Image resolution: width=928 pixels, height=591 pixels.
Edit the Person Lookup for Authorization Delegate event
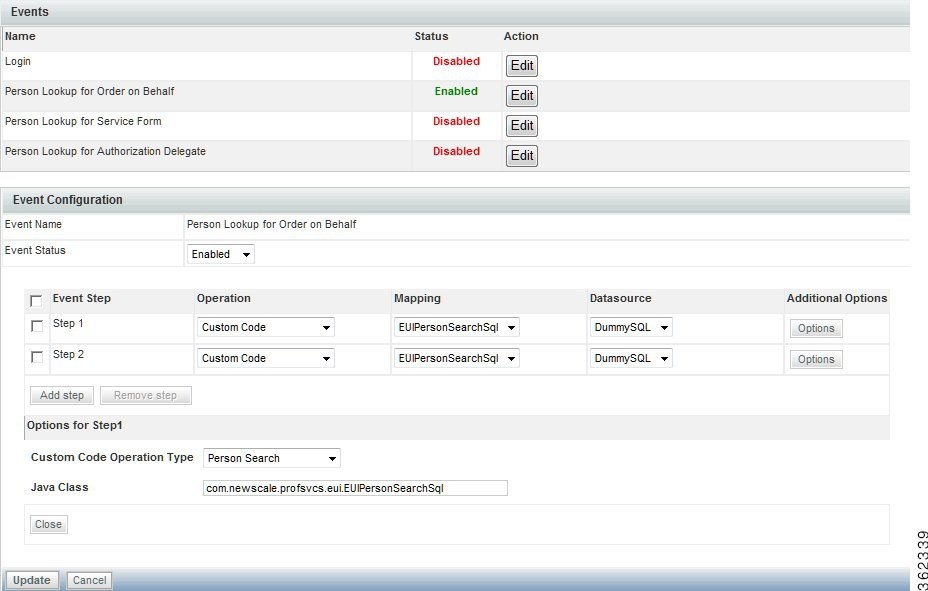pyautogui.click(x=521, y=155)
